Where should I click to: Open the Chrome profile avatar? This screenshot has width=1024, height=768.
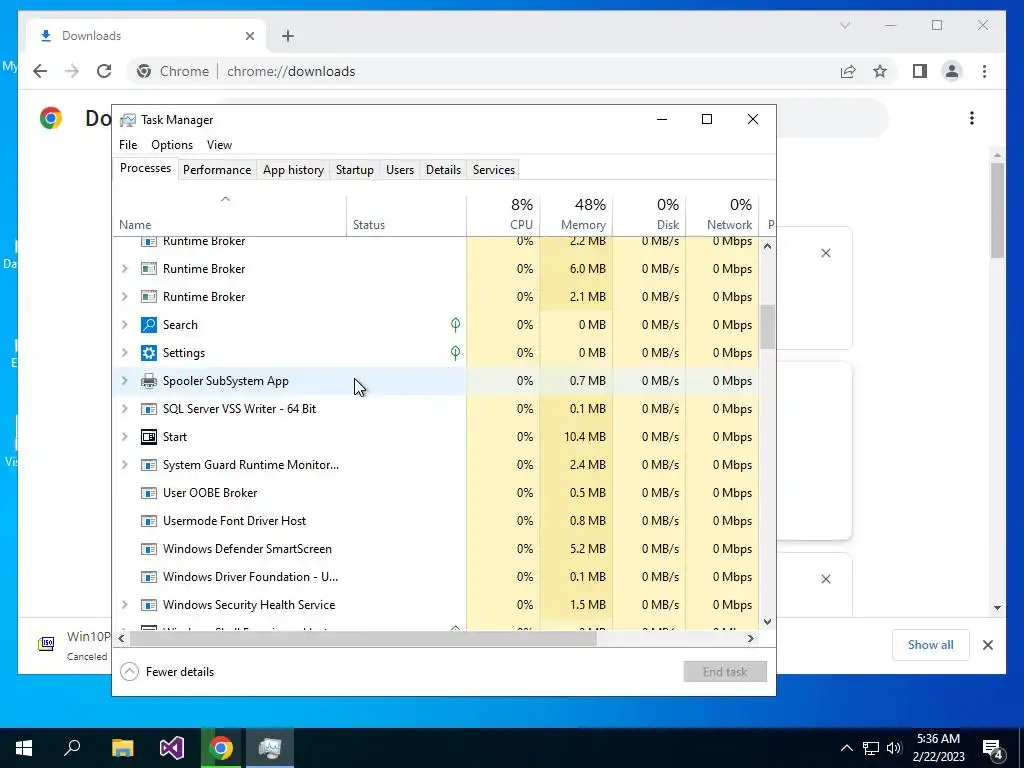pyautogui.click(x=952, y=71)
